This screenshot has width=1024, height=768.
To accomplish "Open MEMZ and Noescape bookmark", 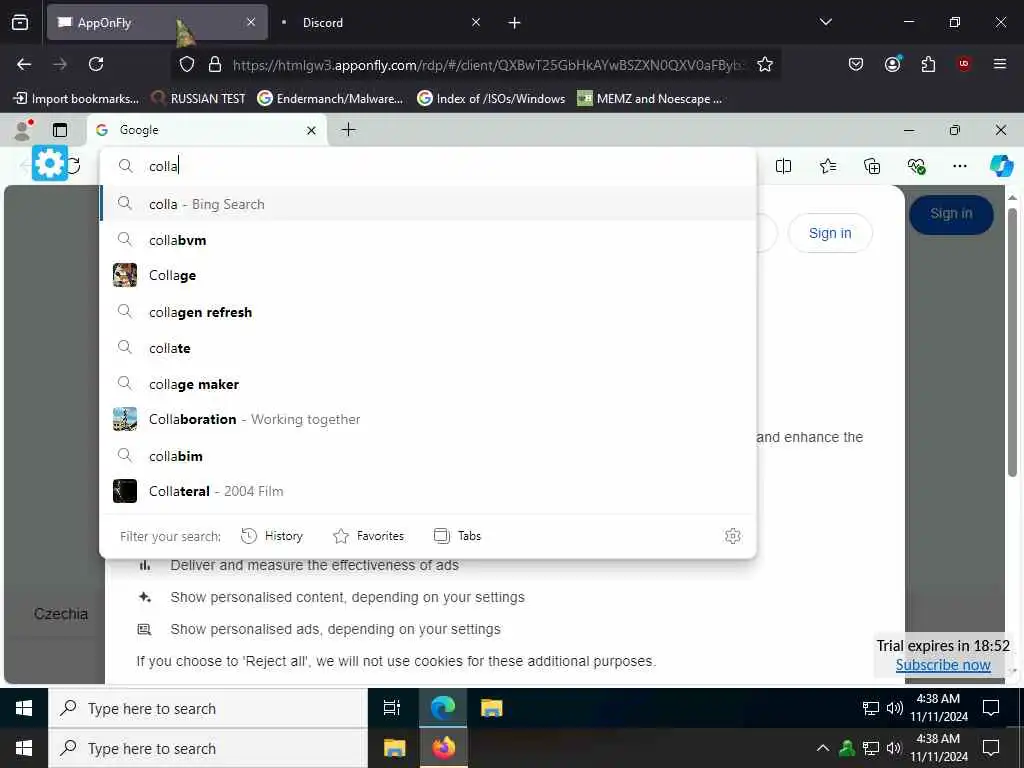I will click(650, 99).
